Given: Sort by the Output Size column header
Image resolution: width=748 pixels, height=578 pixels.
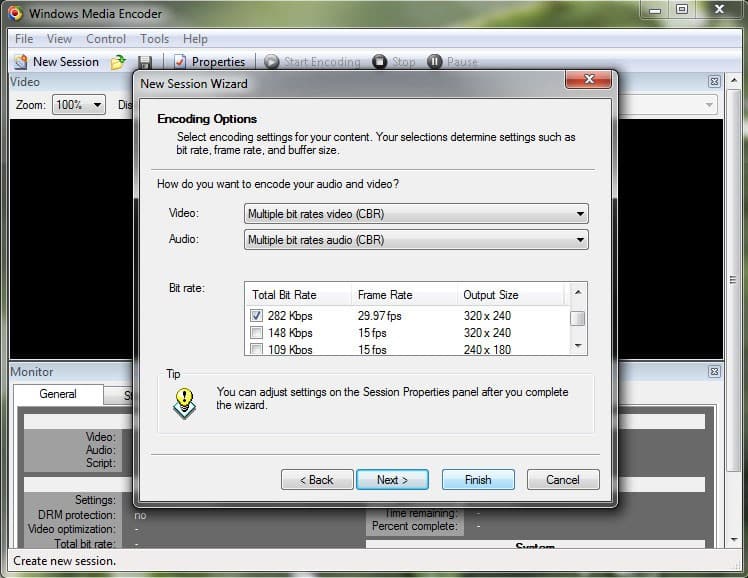Looking at the screenshot, I should (x=510, y=295).
